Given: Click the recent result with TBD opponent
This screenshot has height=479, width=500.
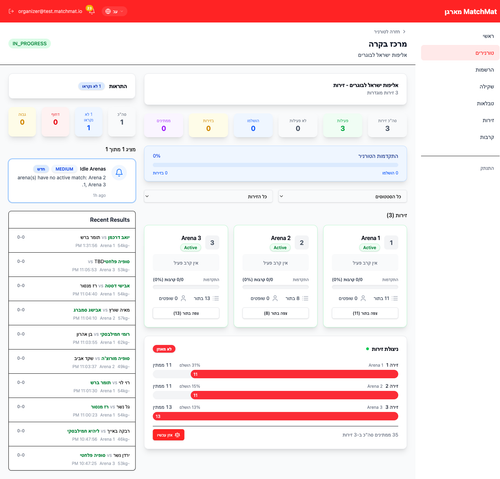Looking at the screenshot, I should pyautogui.click(x=72, y=265).
